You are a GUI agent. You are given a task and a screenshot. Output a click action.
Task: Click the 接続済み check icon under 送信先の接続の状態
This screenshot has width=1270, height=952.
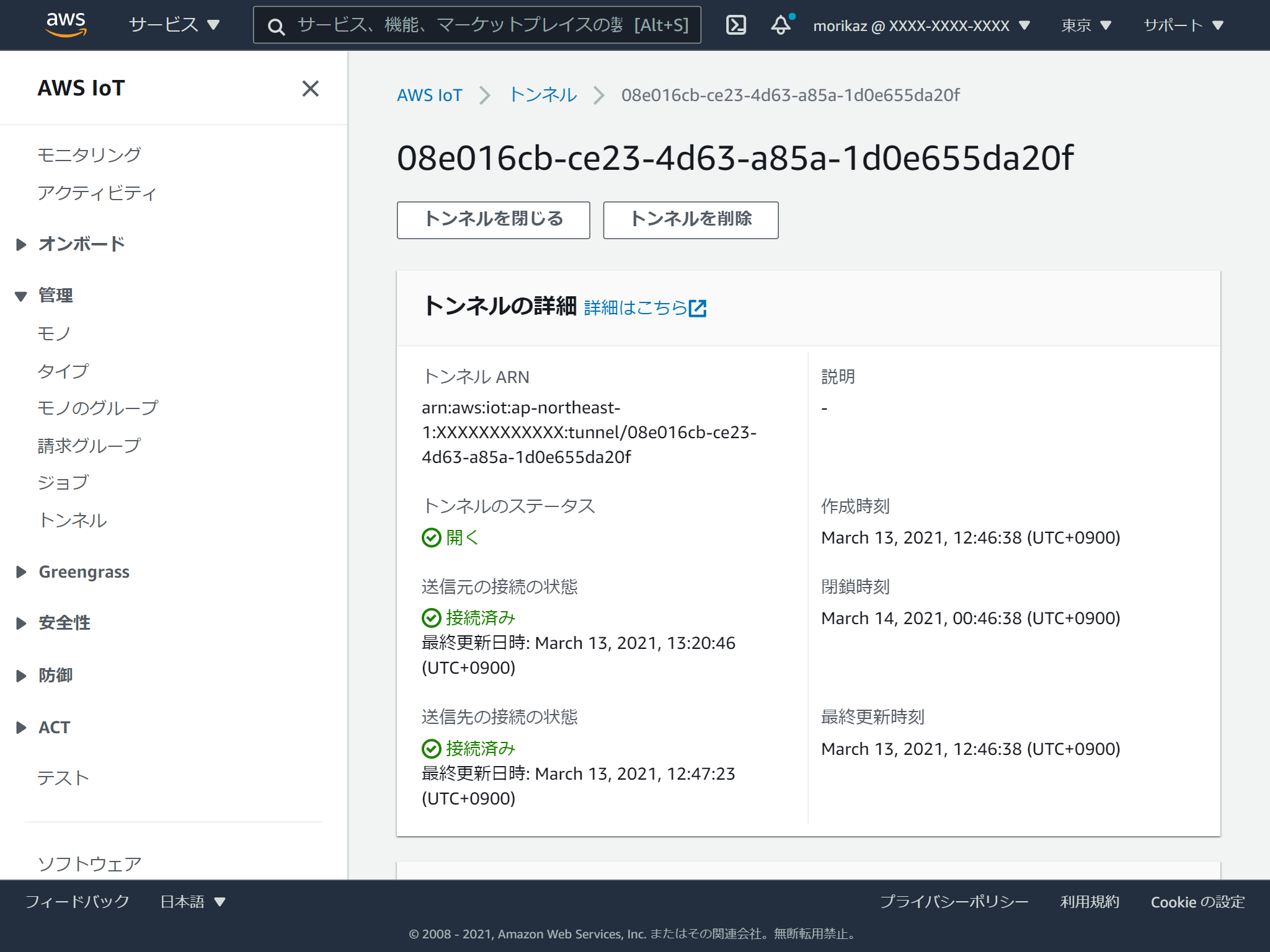[x=431, y=749]
